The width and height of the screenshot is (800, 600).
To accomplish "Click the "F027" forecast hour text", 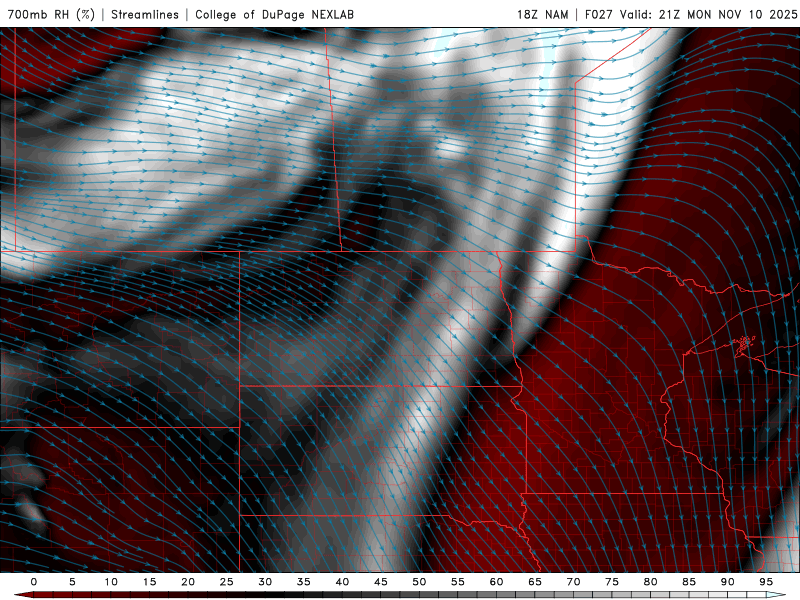I will (599, 14).
